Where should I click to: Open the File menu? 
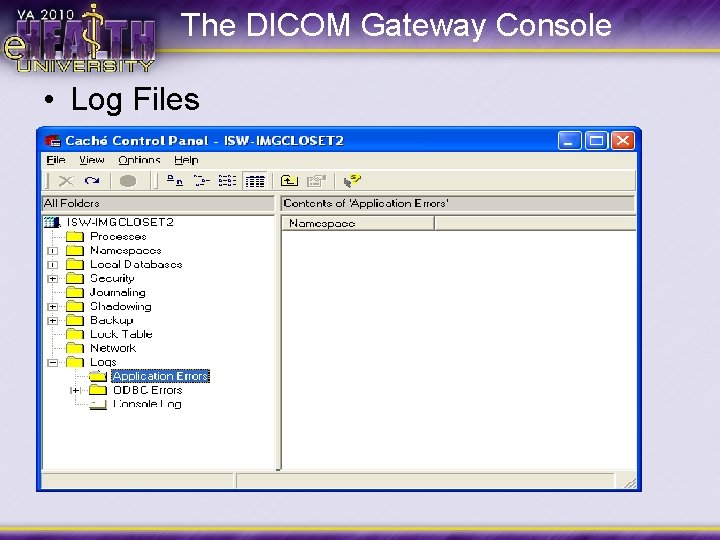pyautogui.click(x=56, y=160)
